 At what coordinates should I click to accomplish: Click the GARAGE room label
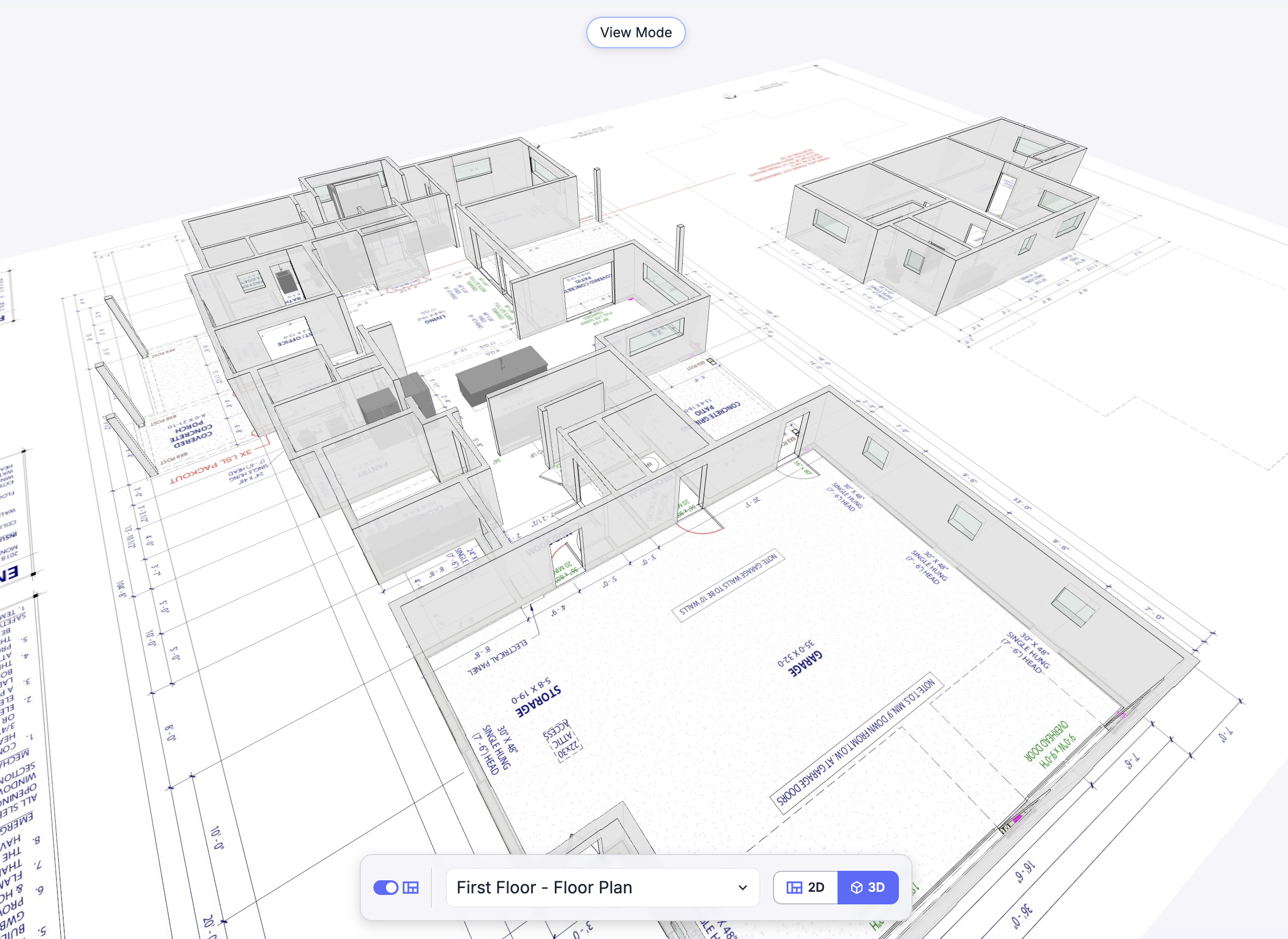coord(805,663)
